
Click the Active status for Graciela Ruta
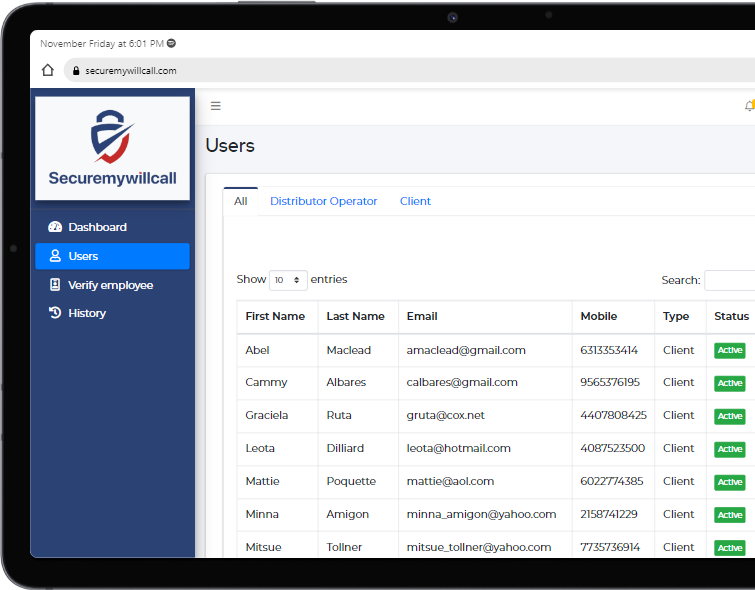click(x=729, y=416)
